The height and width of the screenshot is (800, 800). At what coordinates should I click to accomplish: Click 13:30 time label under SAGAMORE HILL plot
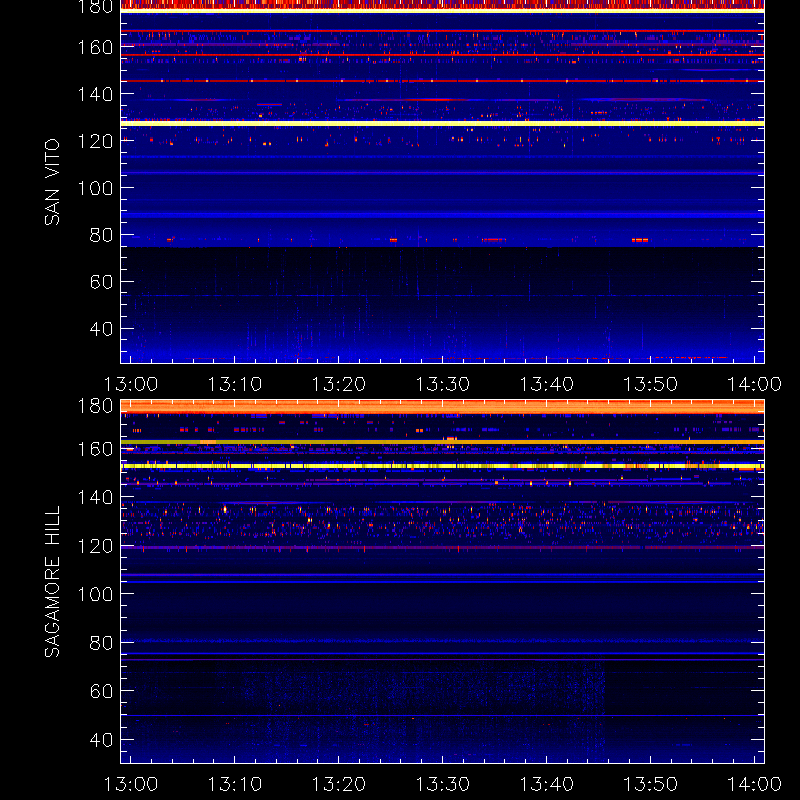click(x=443, y=784)
